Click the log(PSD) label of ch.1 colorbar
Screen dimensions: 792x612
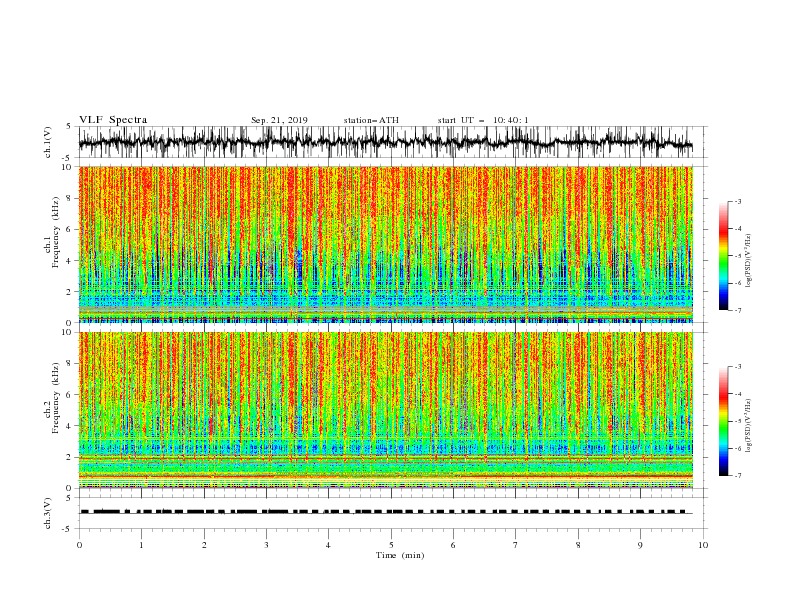tap(749, 261)
